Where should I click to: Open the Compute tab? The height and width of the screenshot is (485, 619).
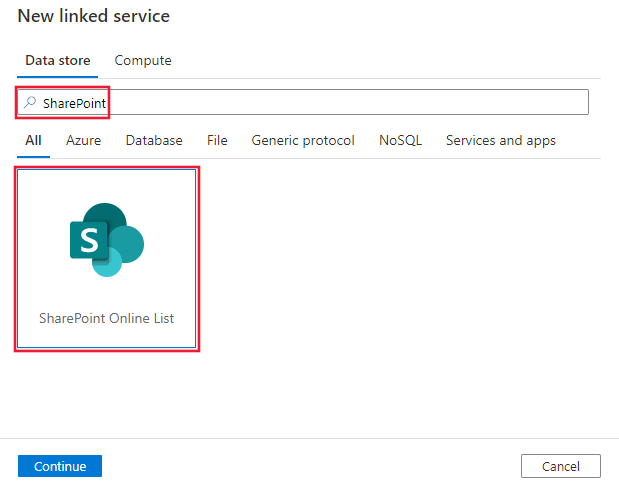pos(143,60)
